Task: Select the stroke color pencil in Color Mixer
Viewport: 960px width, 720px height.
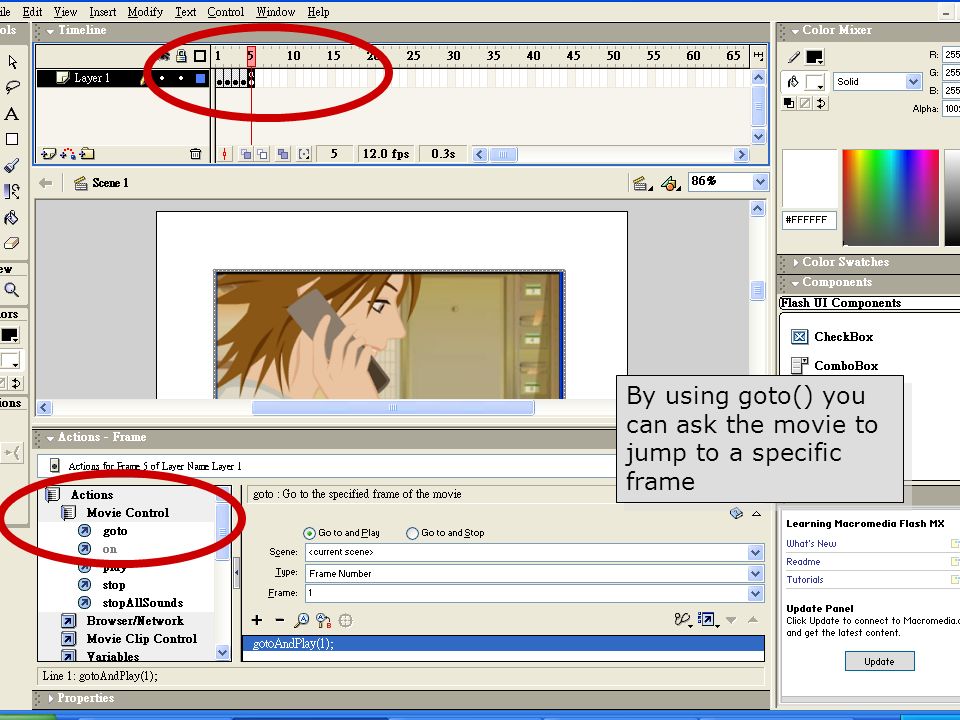Action: 793,57
